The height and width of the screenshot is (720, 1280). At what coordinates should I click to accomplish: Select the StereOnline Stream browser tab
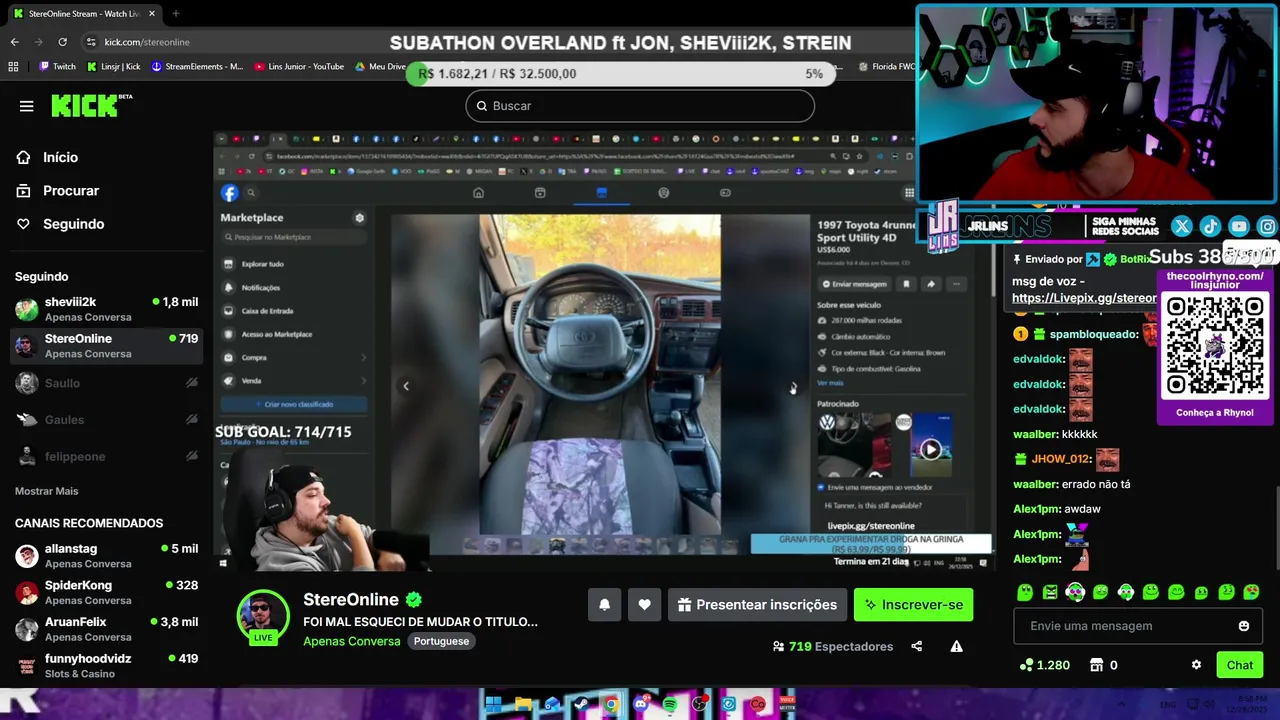point(84,13)
